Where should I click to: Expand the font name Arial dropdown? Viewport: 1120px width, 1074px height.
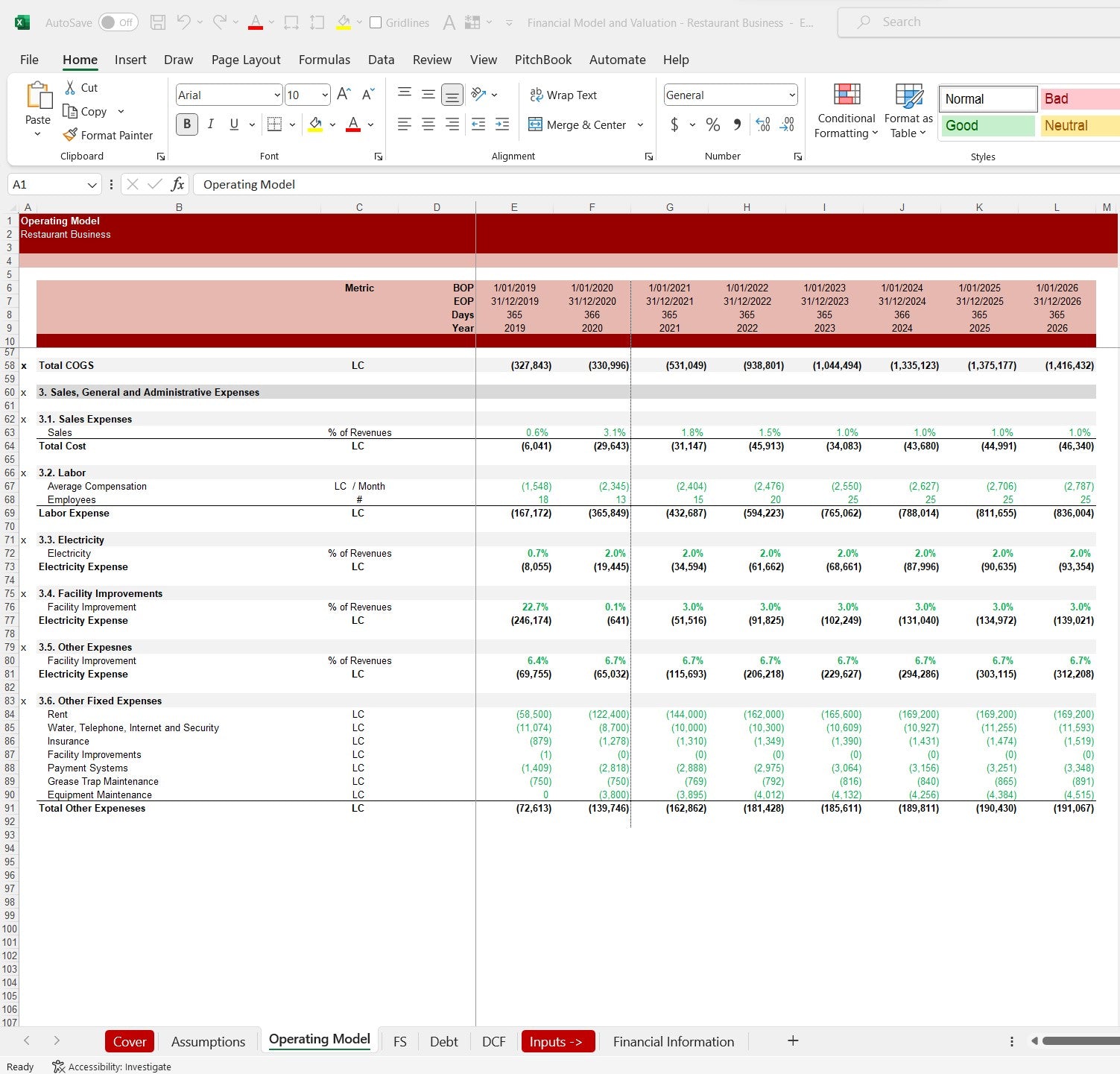click(x=277, y=95)
